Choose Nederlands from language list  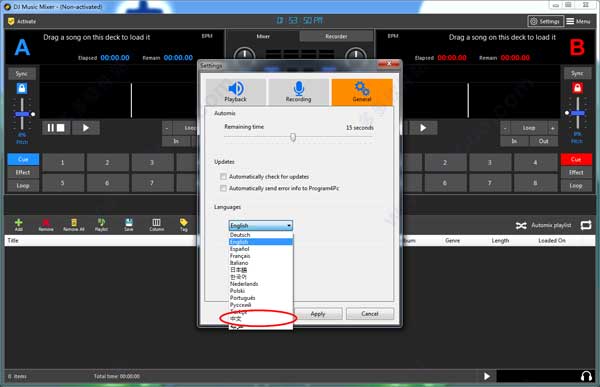pyautogui.click(x=261, y=284)
